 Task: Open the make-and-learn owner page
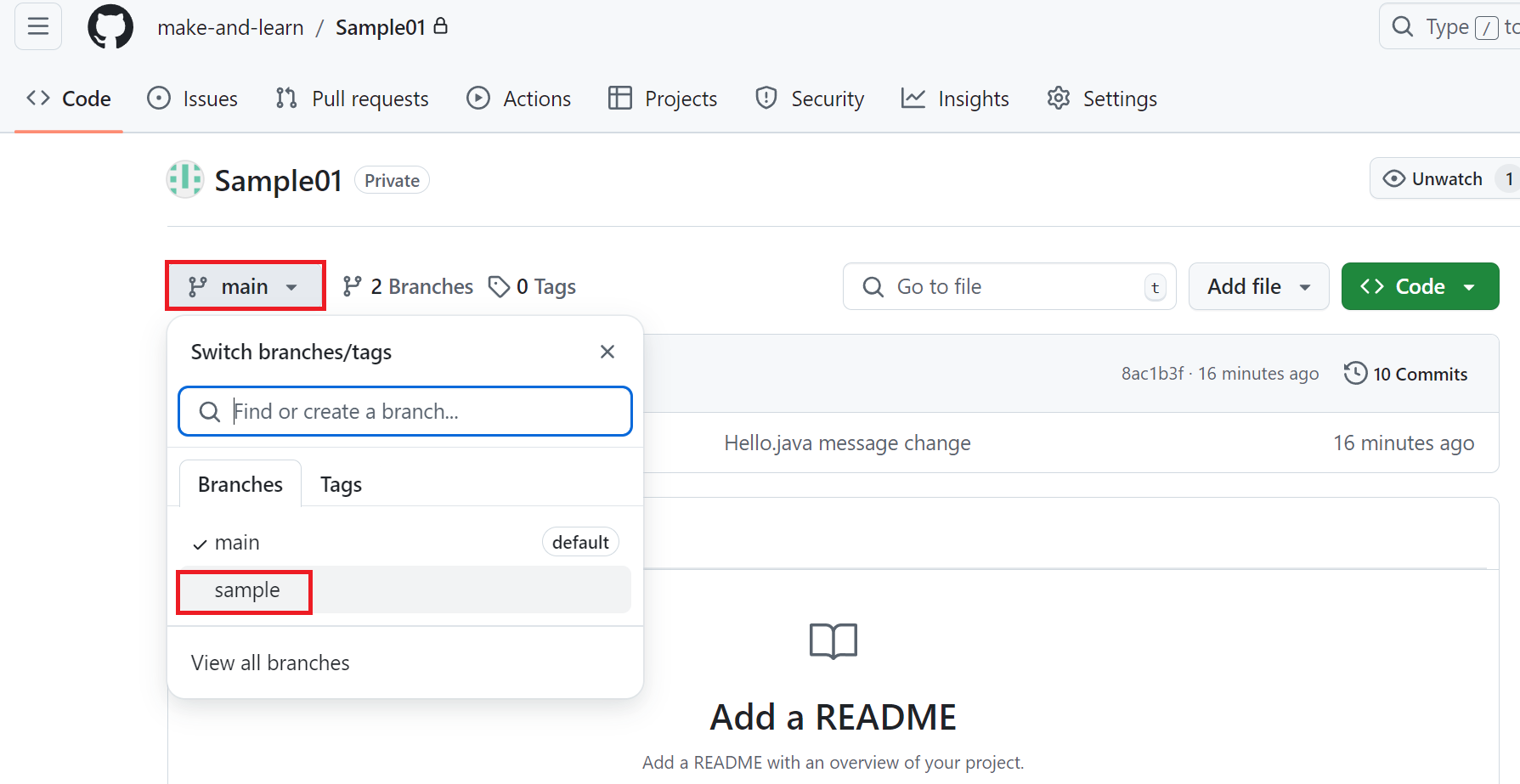point(230,27)
